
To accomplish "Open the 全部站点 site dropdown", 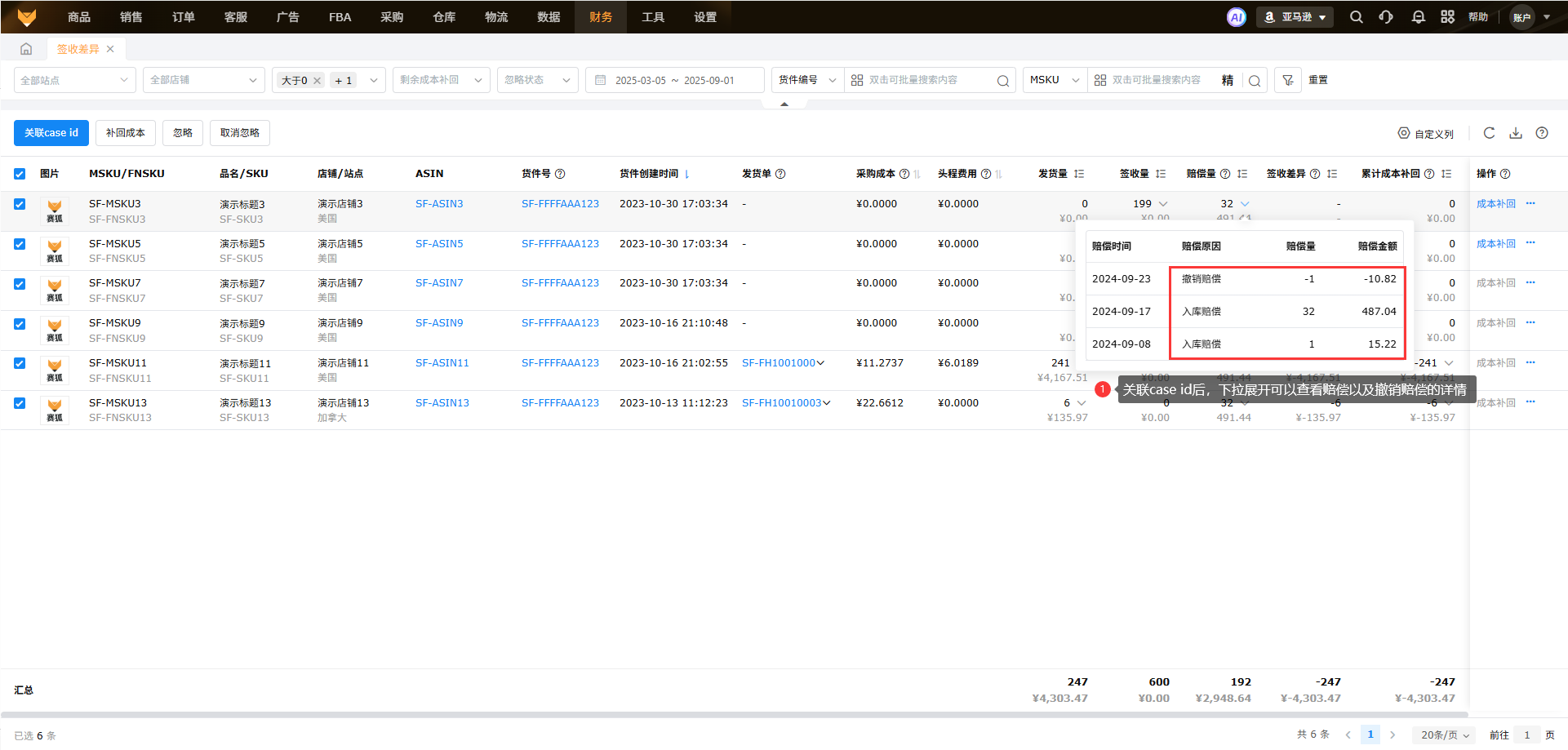I will tap(74, 80).
